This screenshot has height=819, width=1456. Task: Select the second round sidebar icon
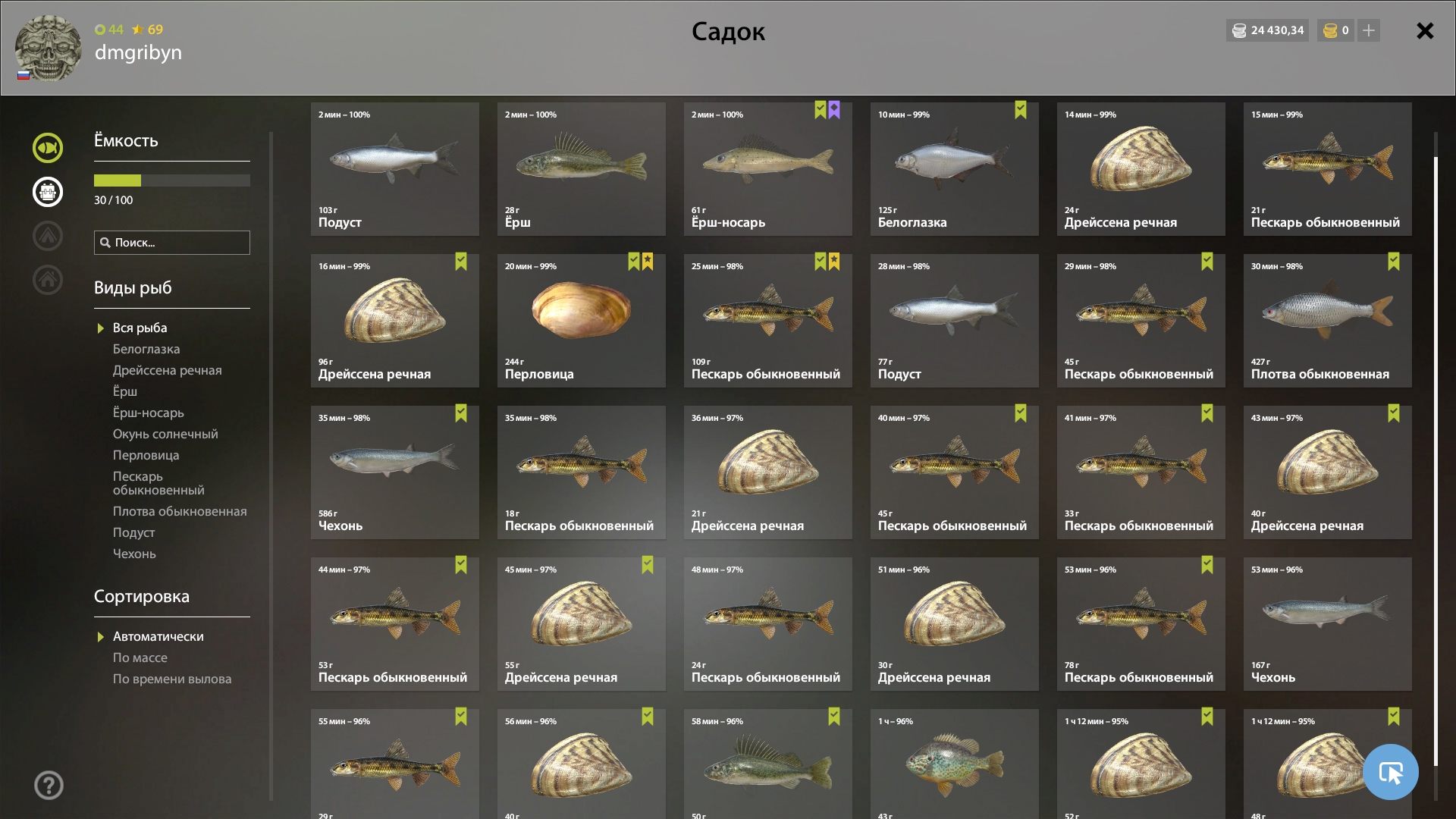(48, 192)
